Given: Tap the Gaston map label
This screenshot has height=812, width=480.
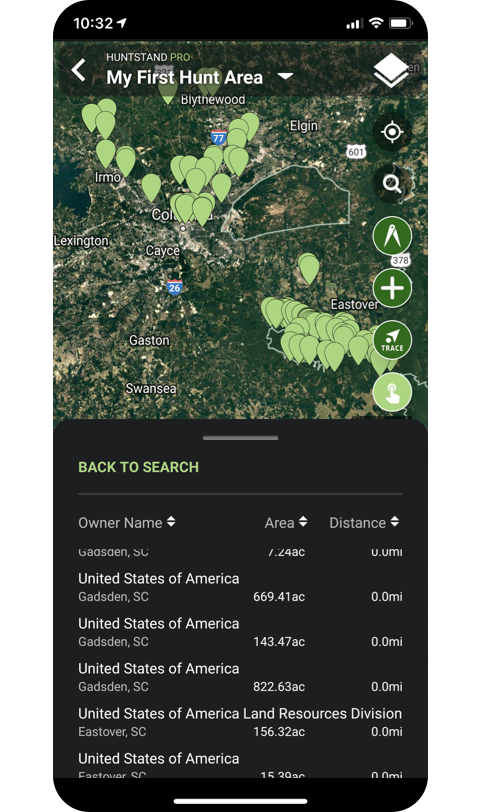Looking at the screenshot, I should pyautogui.click(x=149, y=340).
